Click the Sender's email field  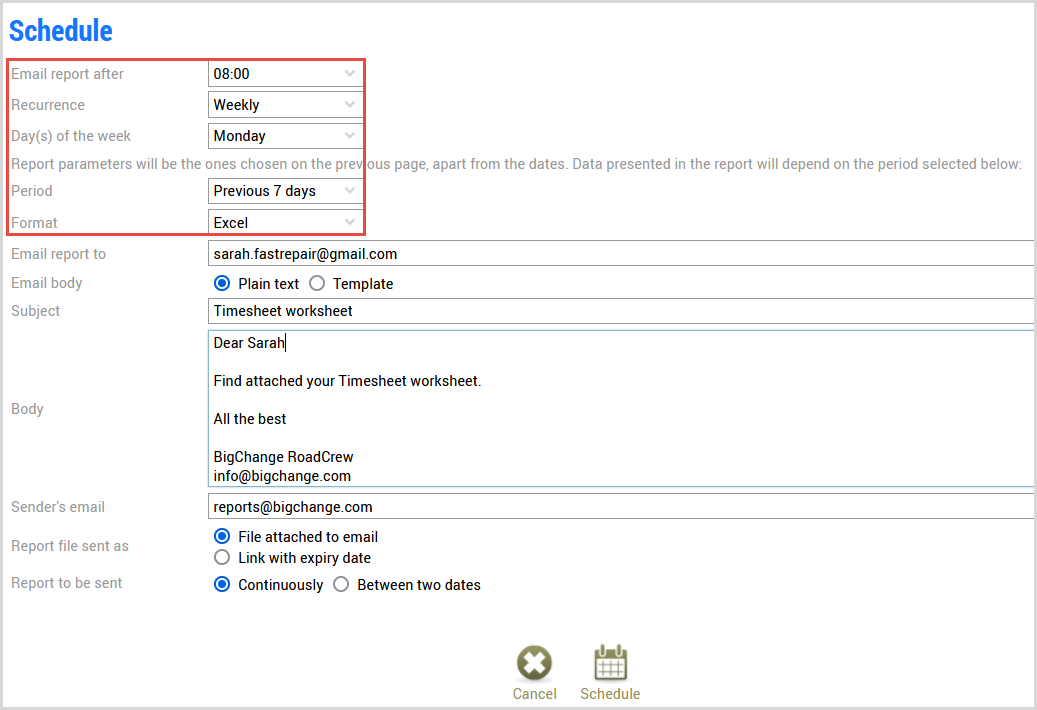(x=620, y=507)
